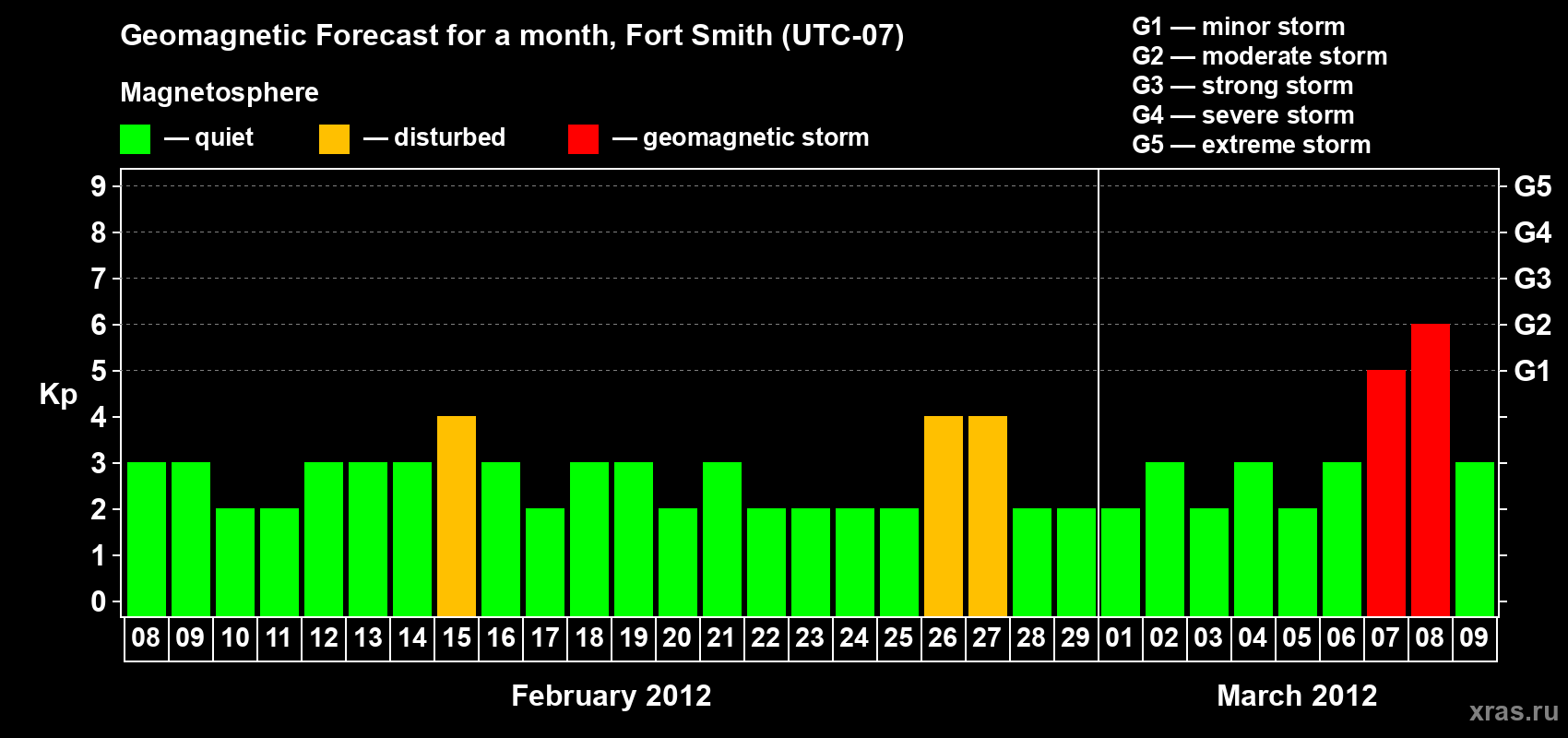
Task: Select the green bar for March 01
Action: [x=1121, y=562]
